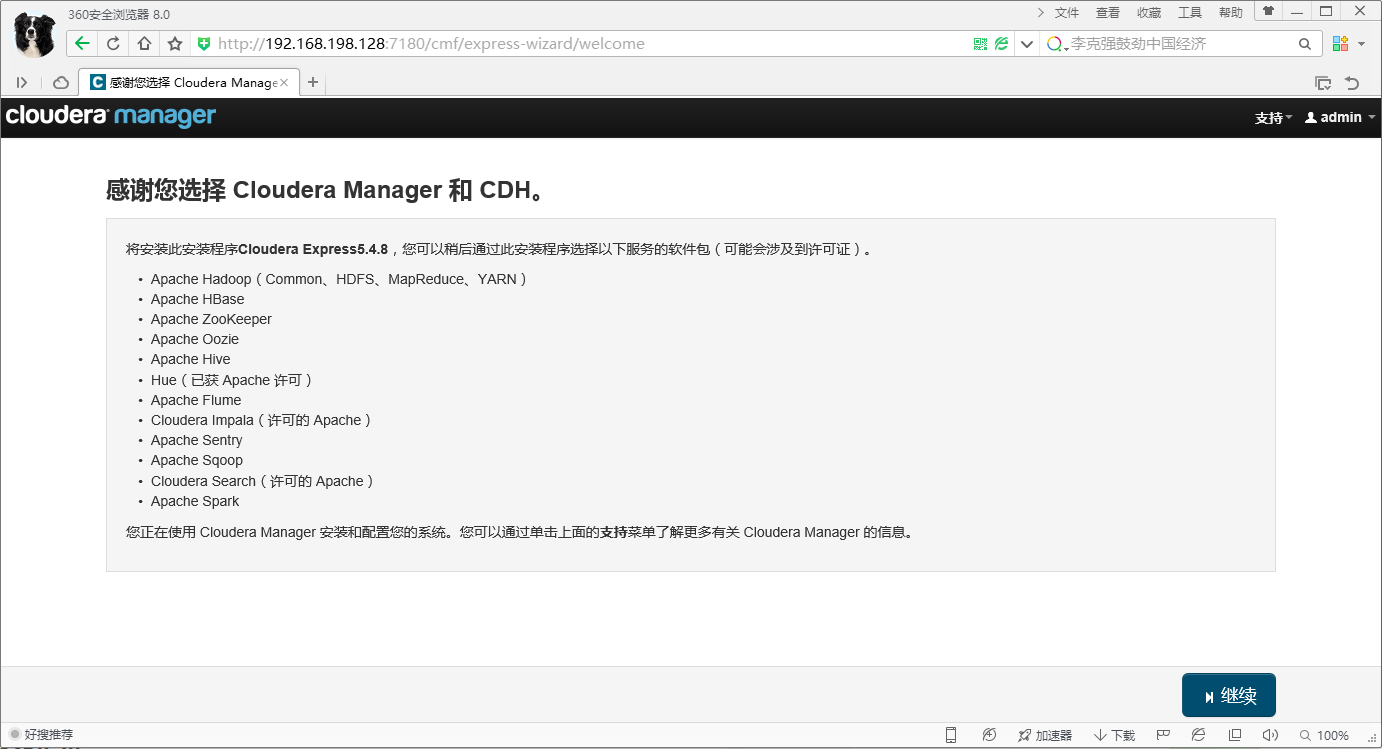This screenshot has height=749, width=1382.
Task: Open the 帮助 menu
Action: 1231,13
